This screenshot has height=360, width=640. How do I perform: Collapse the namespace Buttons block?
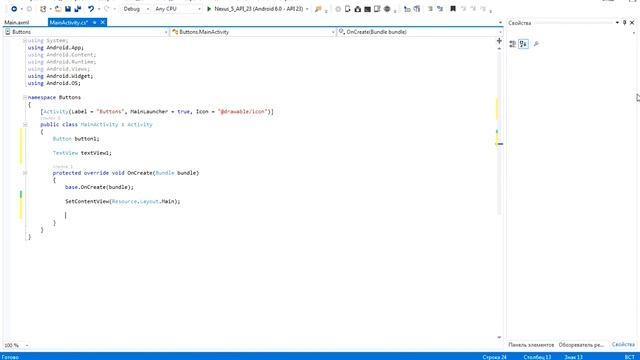25,97
